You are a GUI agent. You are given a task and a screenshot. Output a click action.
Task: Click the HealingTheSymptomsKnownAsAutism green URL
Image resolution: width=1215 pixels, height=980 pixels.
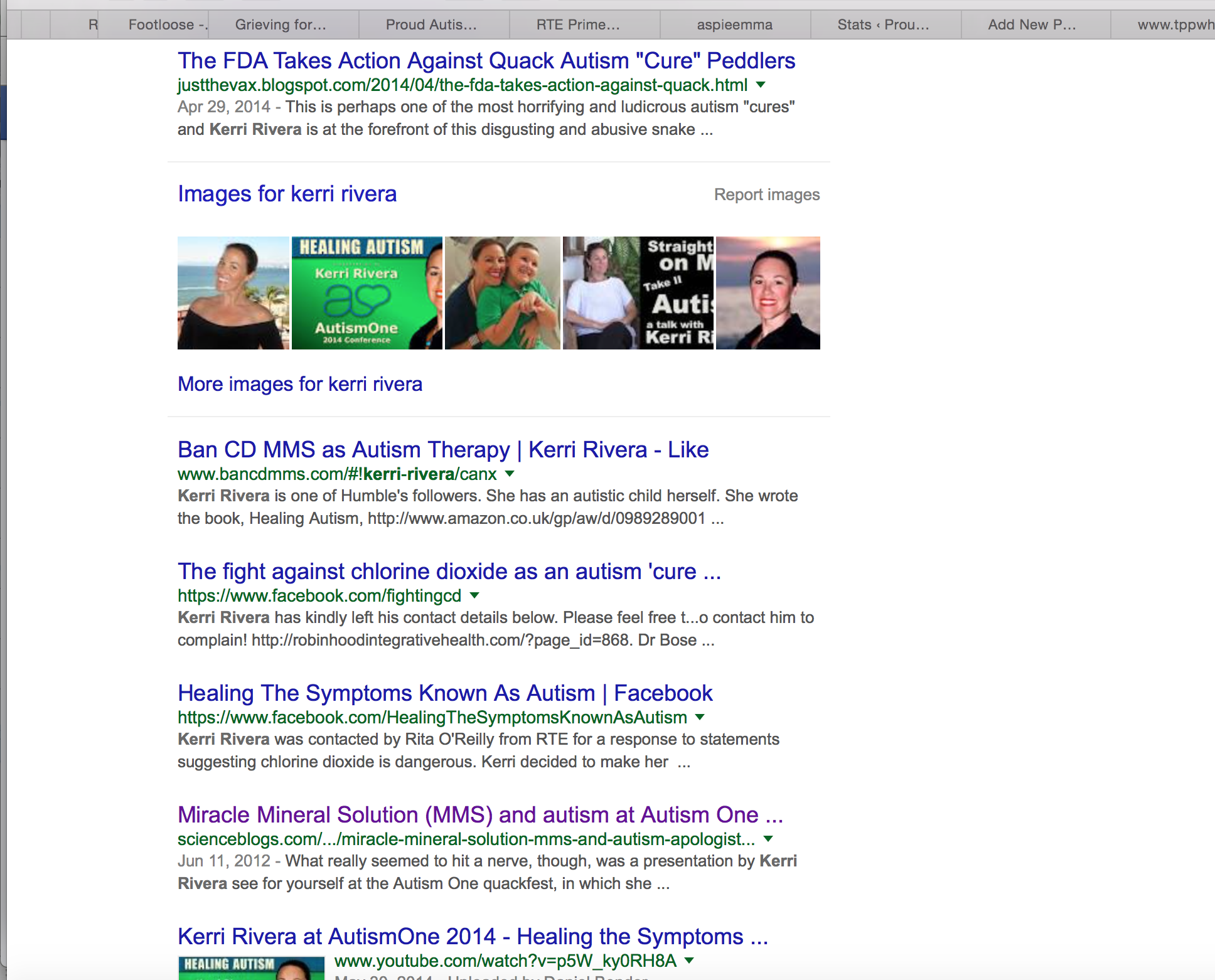point(432,717)
